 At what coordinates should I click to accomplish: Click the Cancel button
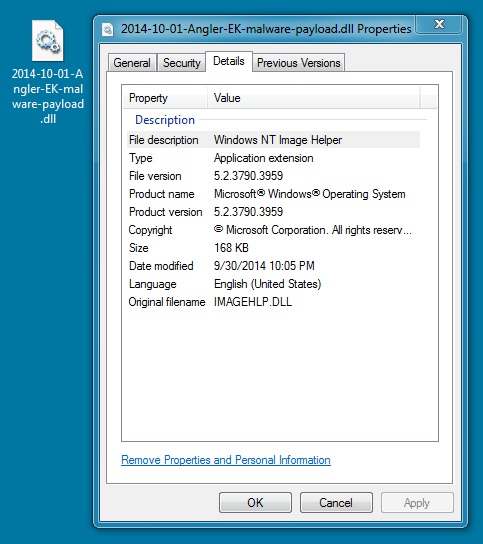(x=336, y=503)
